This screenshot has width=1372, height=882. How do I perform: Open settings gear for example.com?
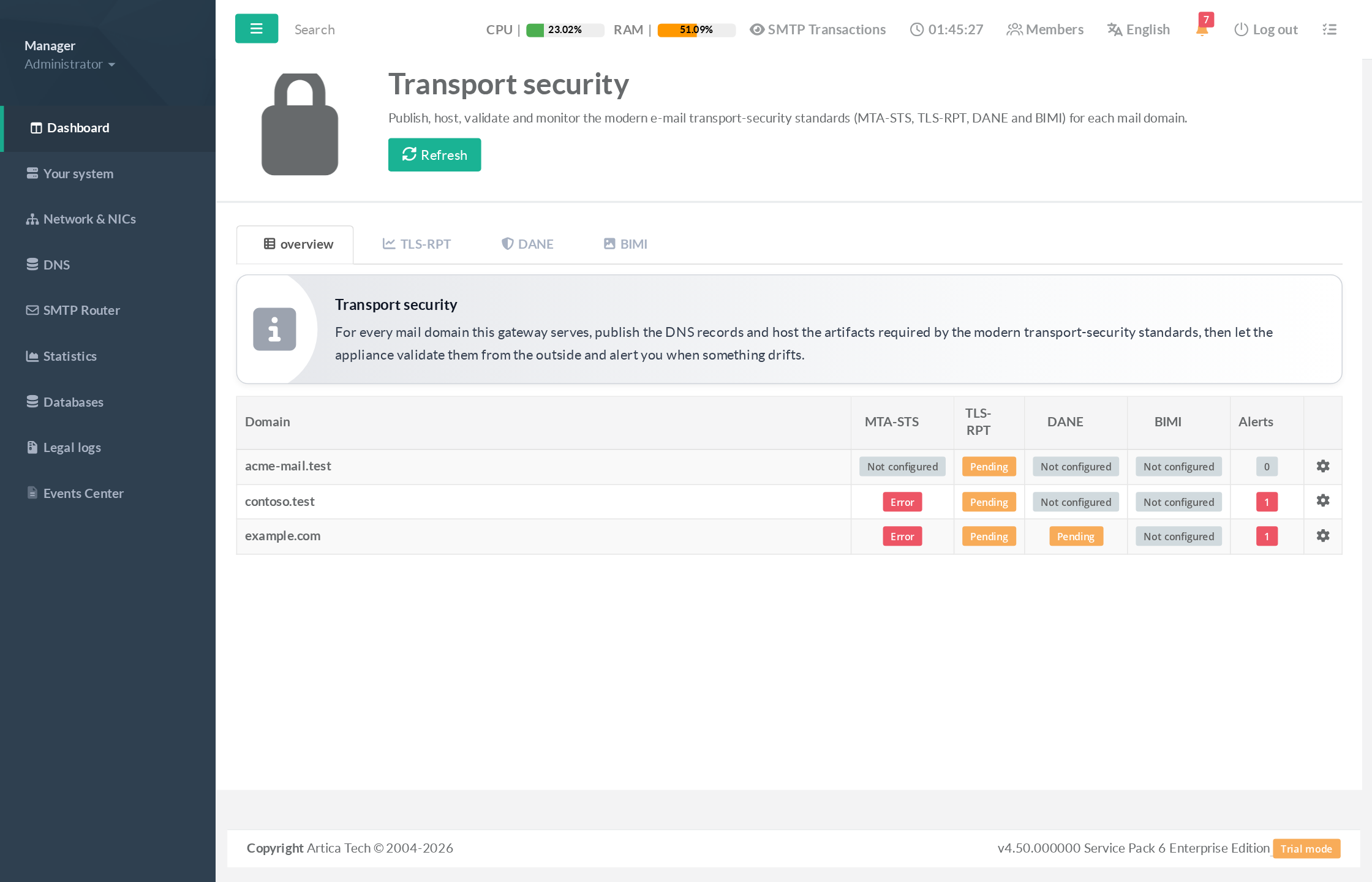click(1323, 536)
